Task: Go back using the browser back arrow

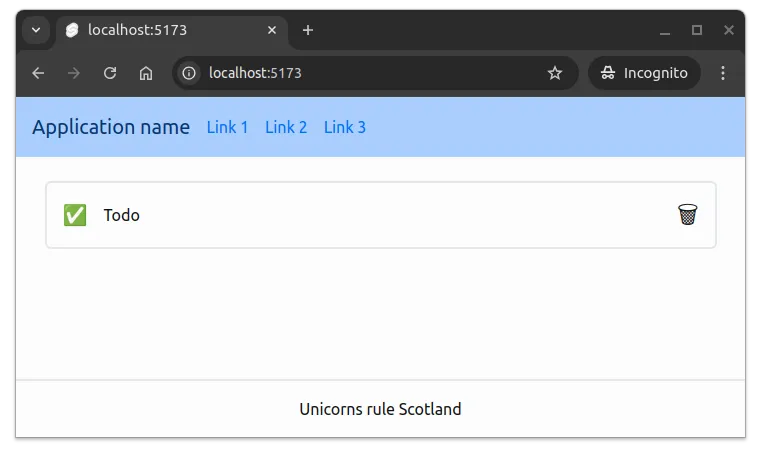Action: pos(38,73)
